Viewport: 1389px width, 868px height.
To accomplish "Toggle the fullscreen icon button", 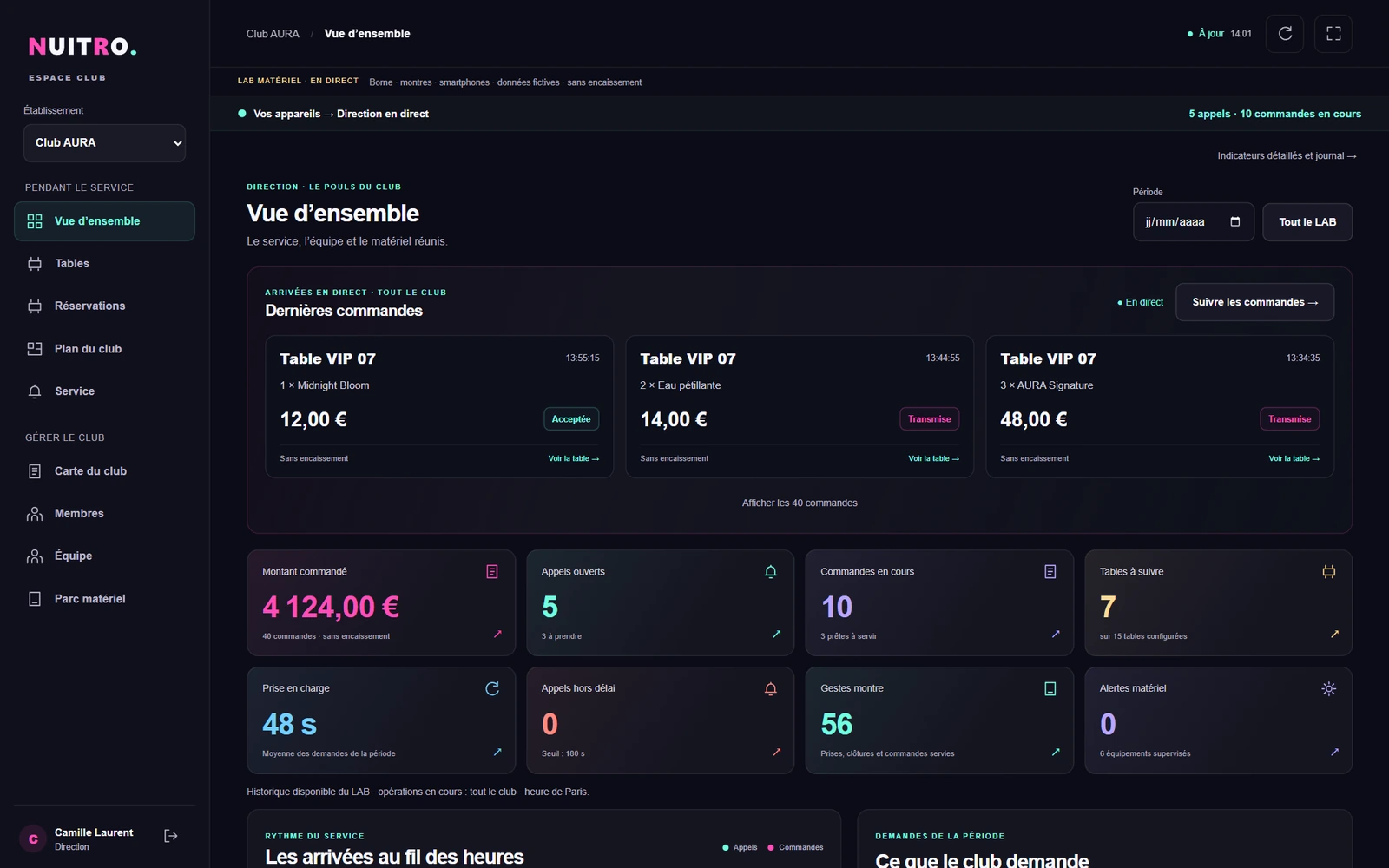I will click(1333, 34).
